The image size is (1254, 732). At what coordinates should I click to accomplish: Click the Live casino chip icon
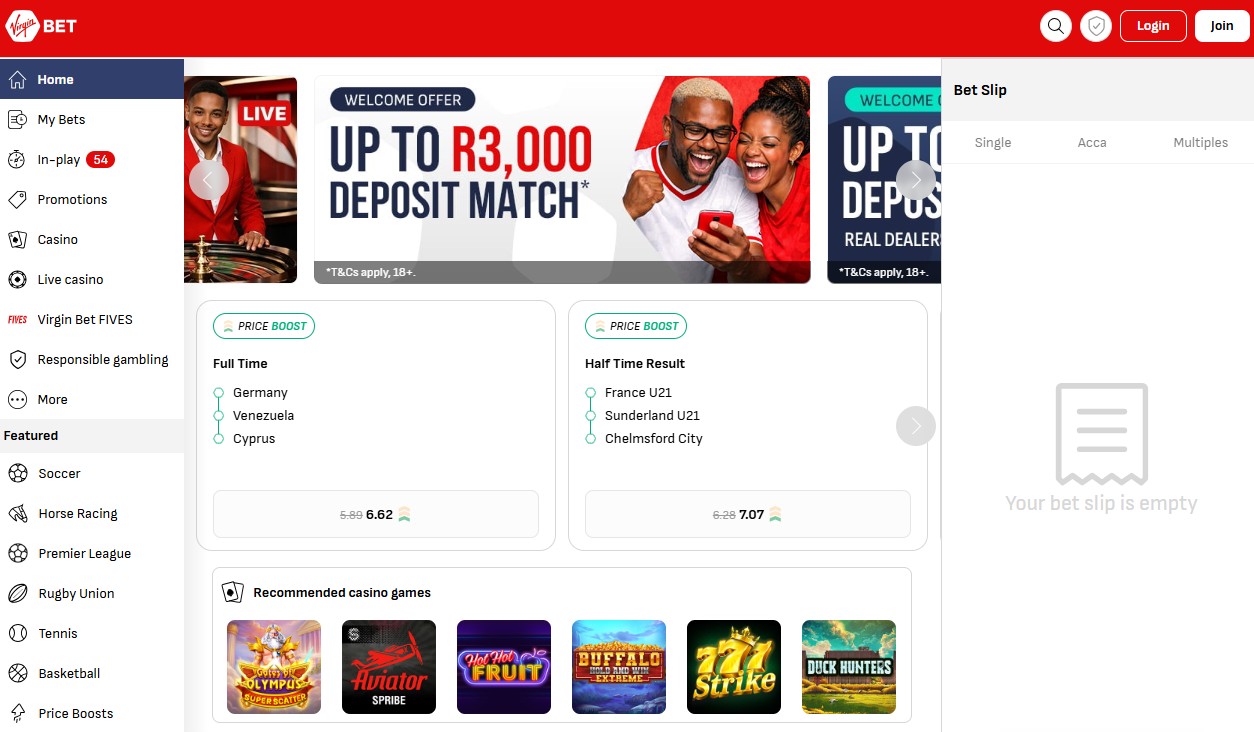(x=17, y=280)
